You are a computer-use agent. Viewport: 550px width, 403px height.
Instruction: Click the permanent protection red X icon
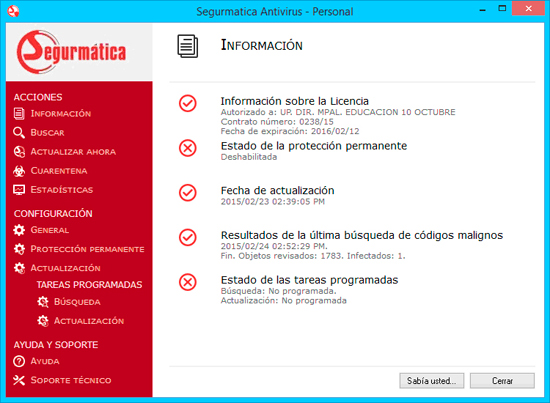[188, 148]
